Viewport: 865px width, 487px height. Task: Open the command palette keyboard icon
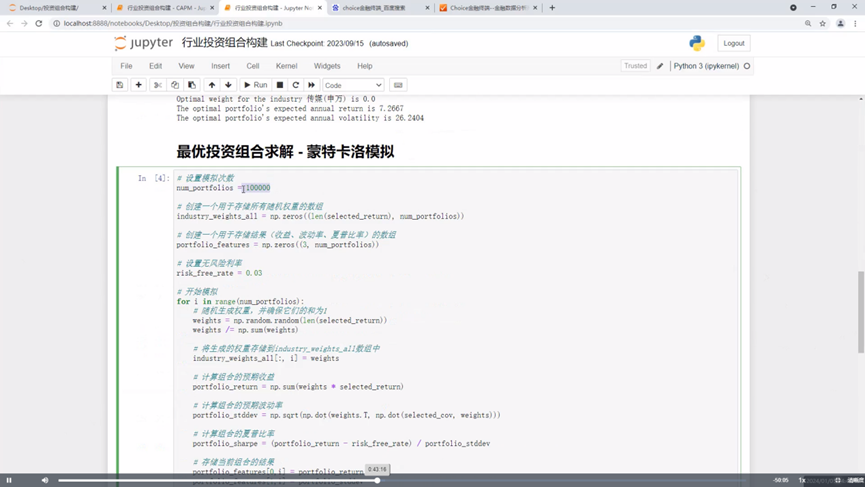(x=398, y=85)
